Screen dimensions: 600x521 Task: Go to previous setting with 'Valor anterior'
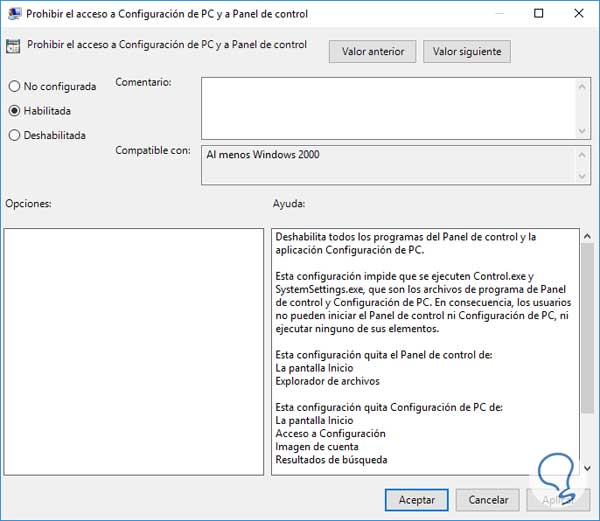pyautogui.click(x=372, y=51)
